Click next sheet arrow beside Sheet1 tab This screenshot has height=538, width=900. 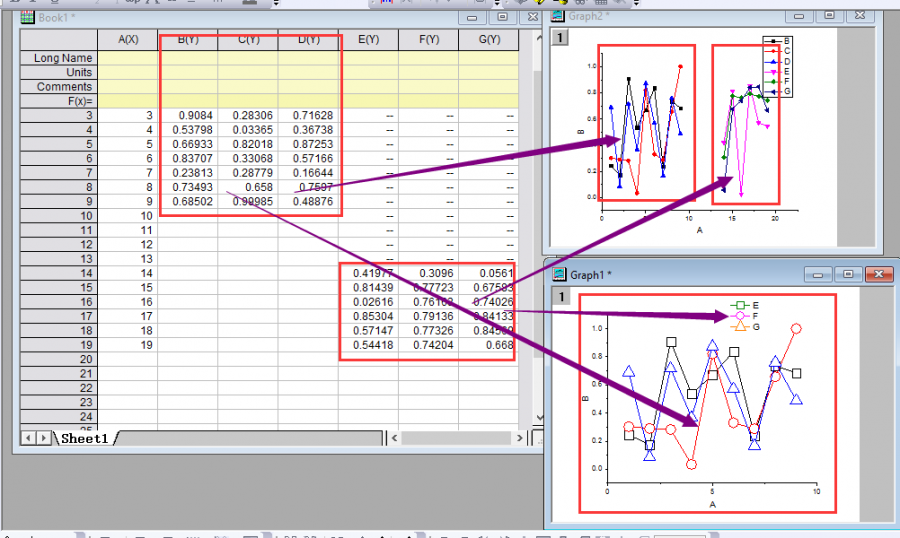tap(44, 438)
